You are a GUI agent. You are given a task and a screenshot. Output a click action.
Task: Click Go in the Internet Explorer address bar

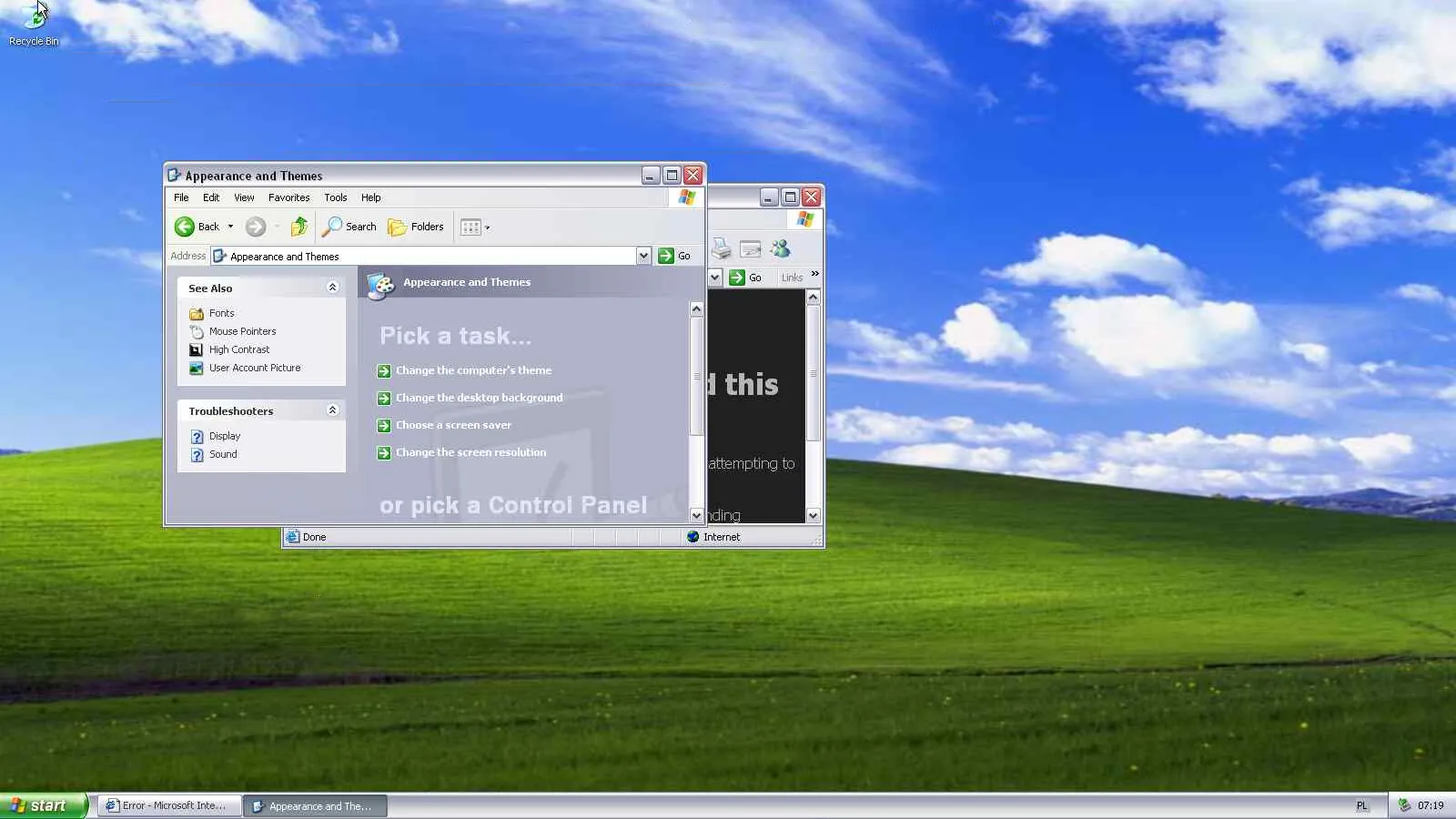point(745,278)
